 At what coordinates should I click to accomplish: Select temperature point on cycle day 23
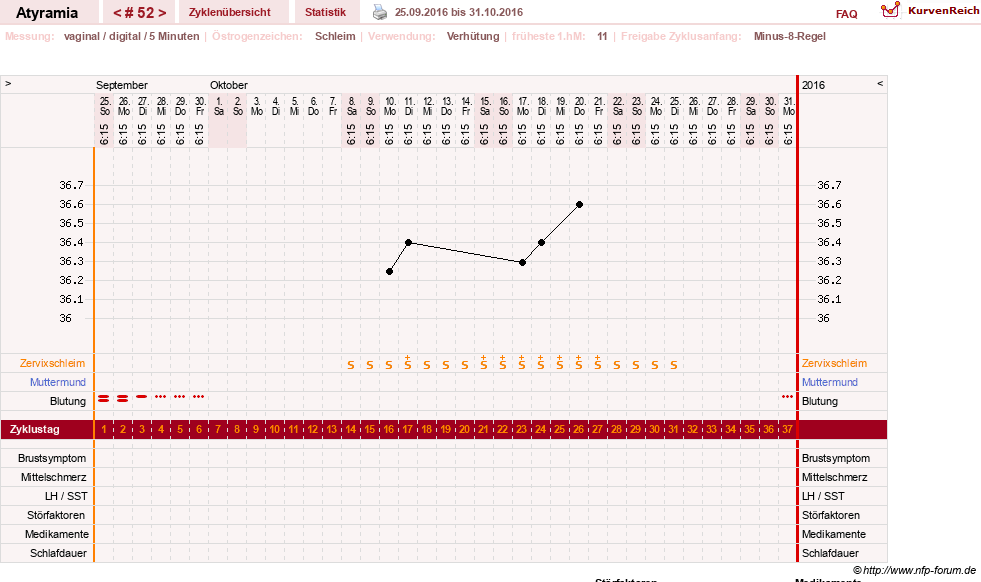tap(522, 262)
